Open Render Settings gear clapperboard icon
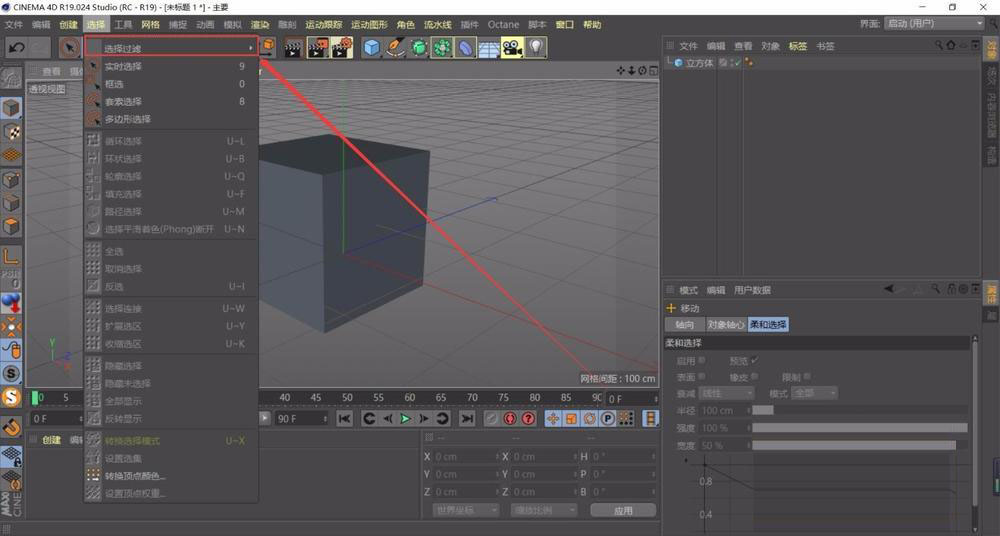Screen dimensions: 1000x536 coord(342,48)
